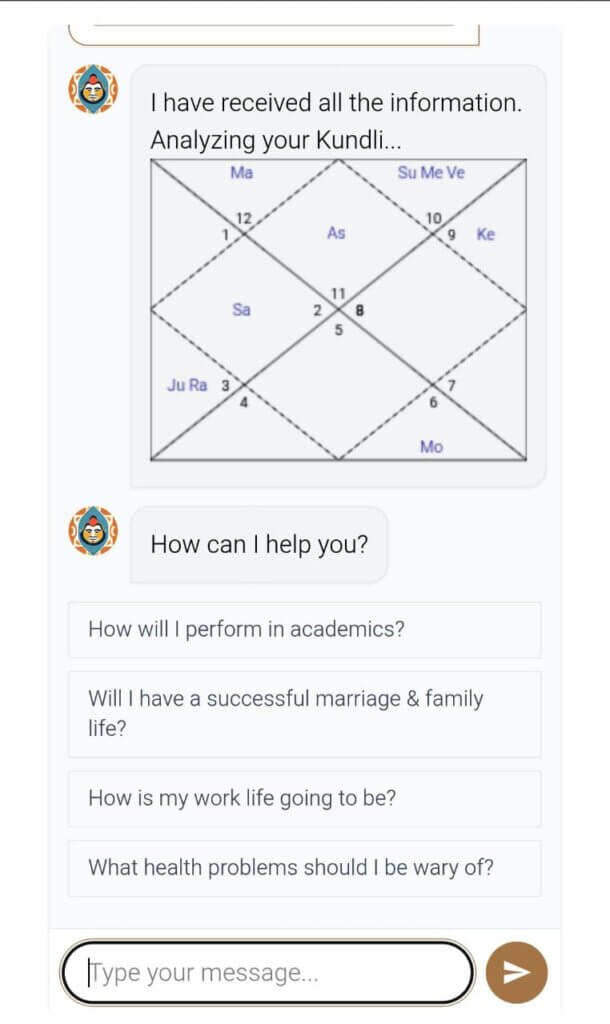Focus the Type your message field
610x1024 pixels.
(268, 972)
